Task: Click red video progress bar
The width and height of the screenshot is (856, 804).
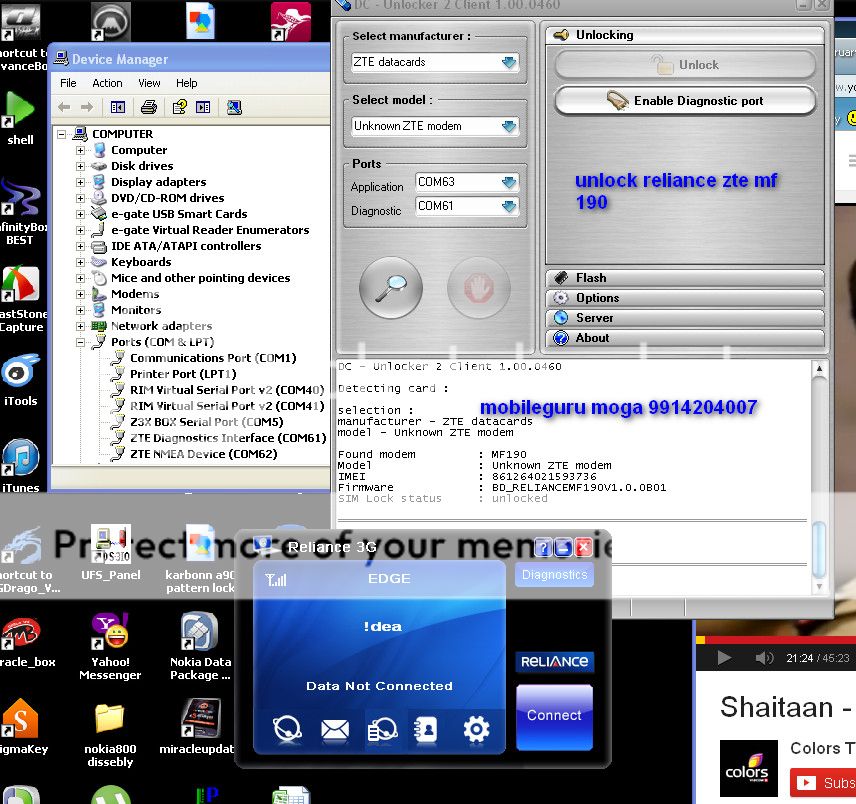Action: point(776,640)
